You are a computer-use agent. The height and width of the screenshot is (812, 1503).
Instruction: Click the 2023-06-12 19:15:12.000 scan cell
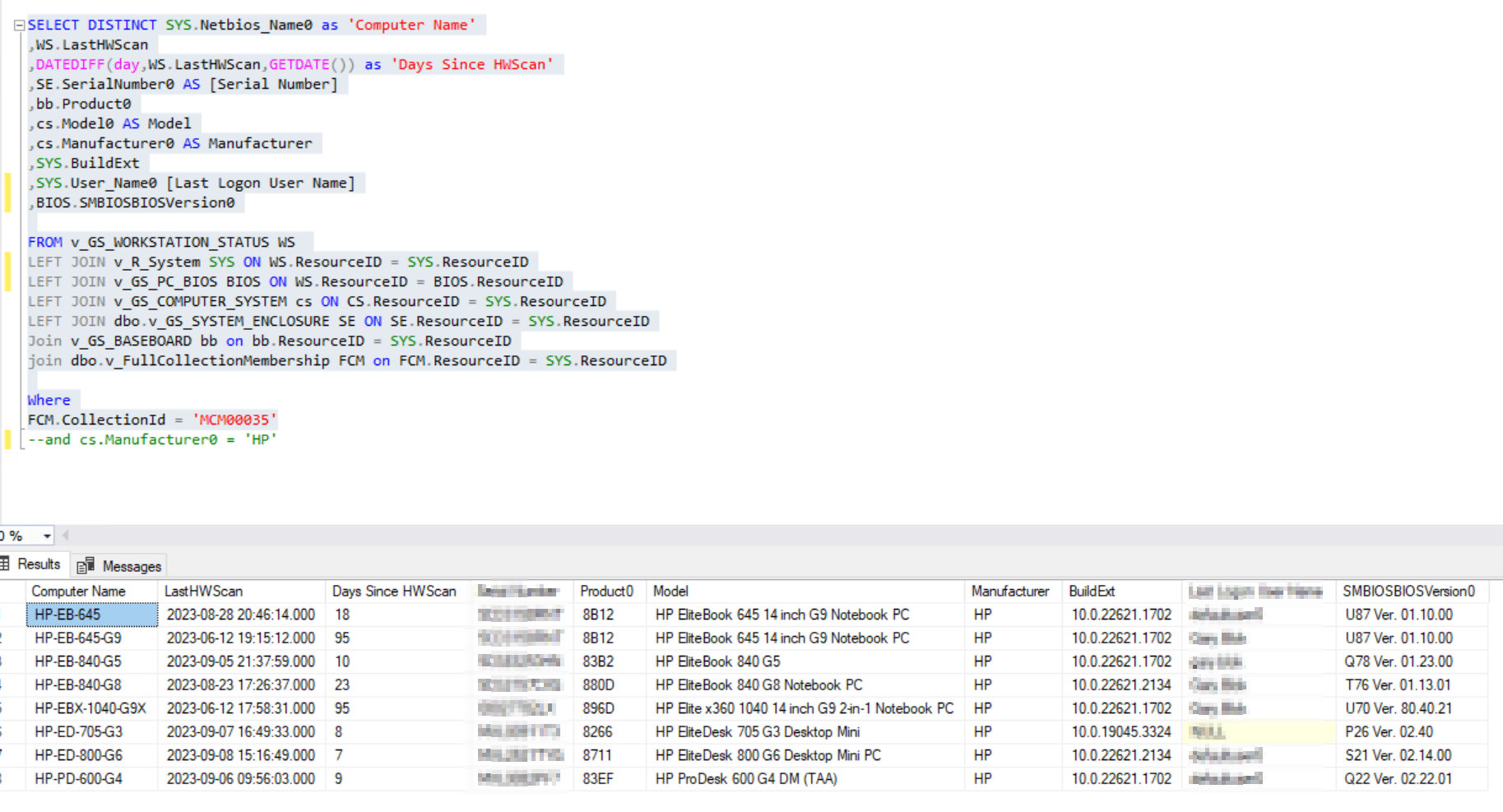pos(241,638)
